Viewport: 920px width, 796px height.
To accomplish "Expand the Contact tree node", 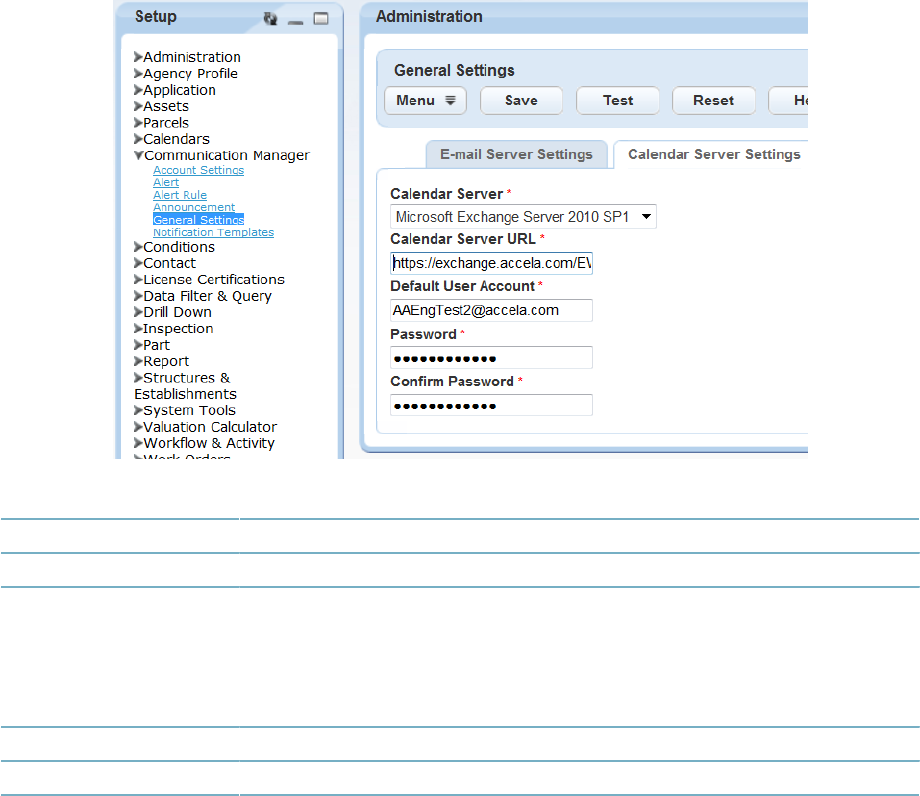I will point(138,263).
